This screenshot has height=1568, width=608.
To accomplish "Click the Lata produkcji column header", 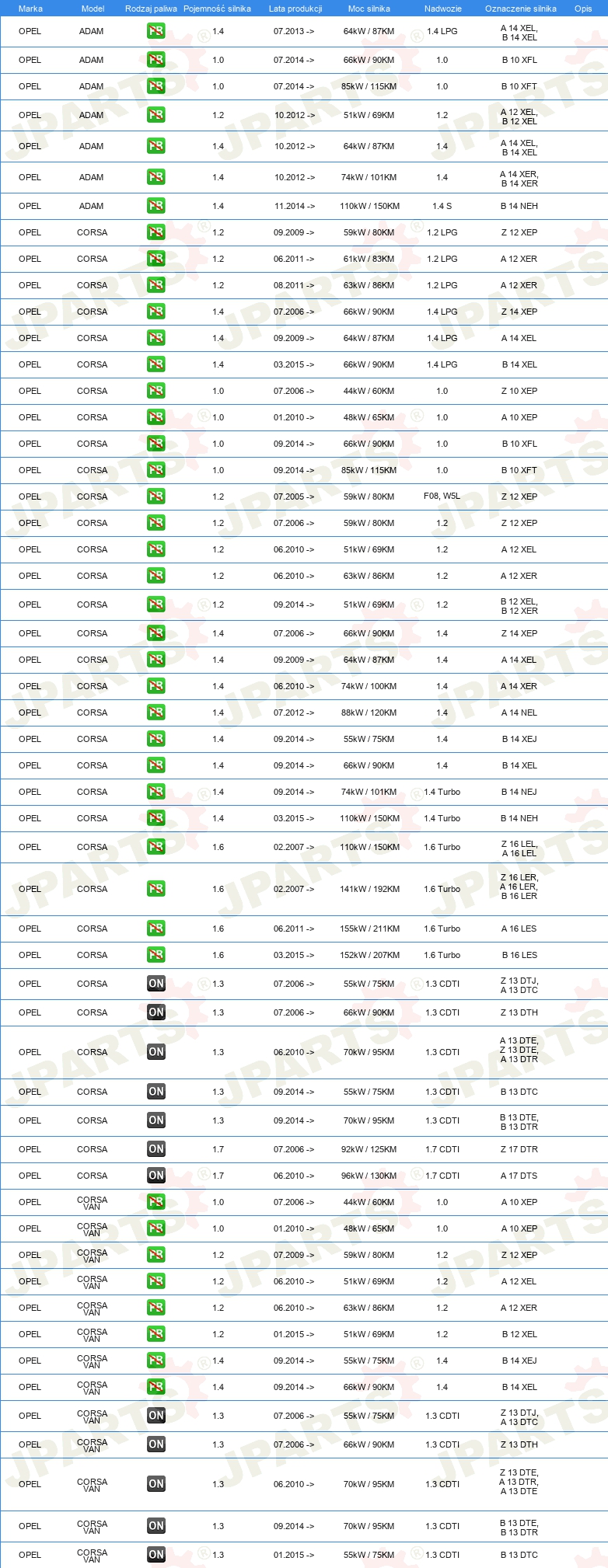I will [x=295, y=9].
